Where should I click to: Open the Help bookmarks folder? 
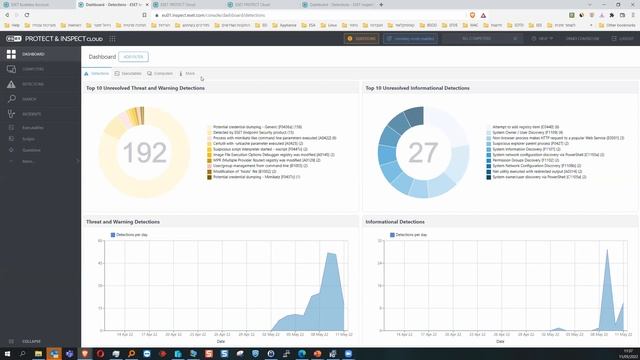point(12,25)
